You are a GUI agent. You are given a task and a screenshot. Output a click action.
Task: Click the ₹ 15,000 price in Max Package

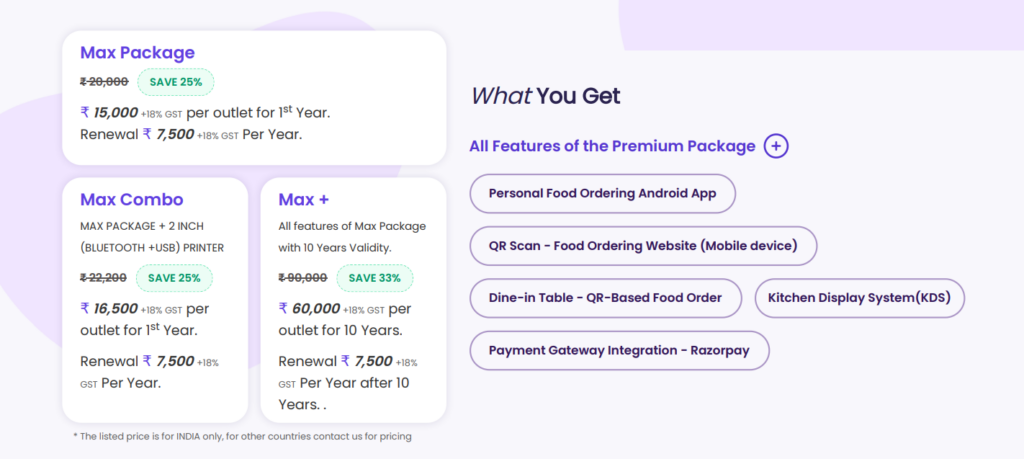[109, 112]
